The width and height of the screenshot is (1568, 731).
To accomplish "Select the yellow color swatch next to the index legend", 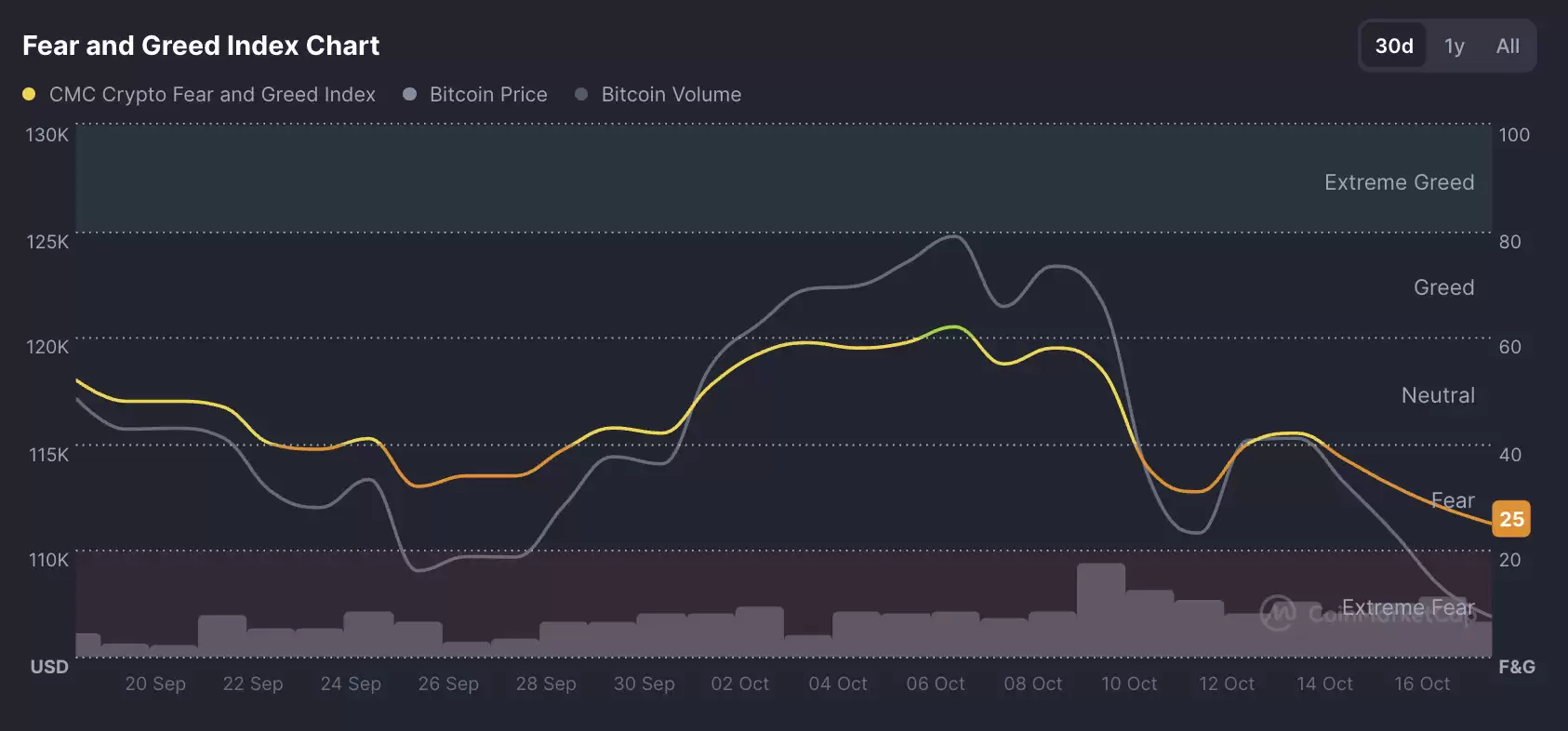I will point(29,94).
